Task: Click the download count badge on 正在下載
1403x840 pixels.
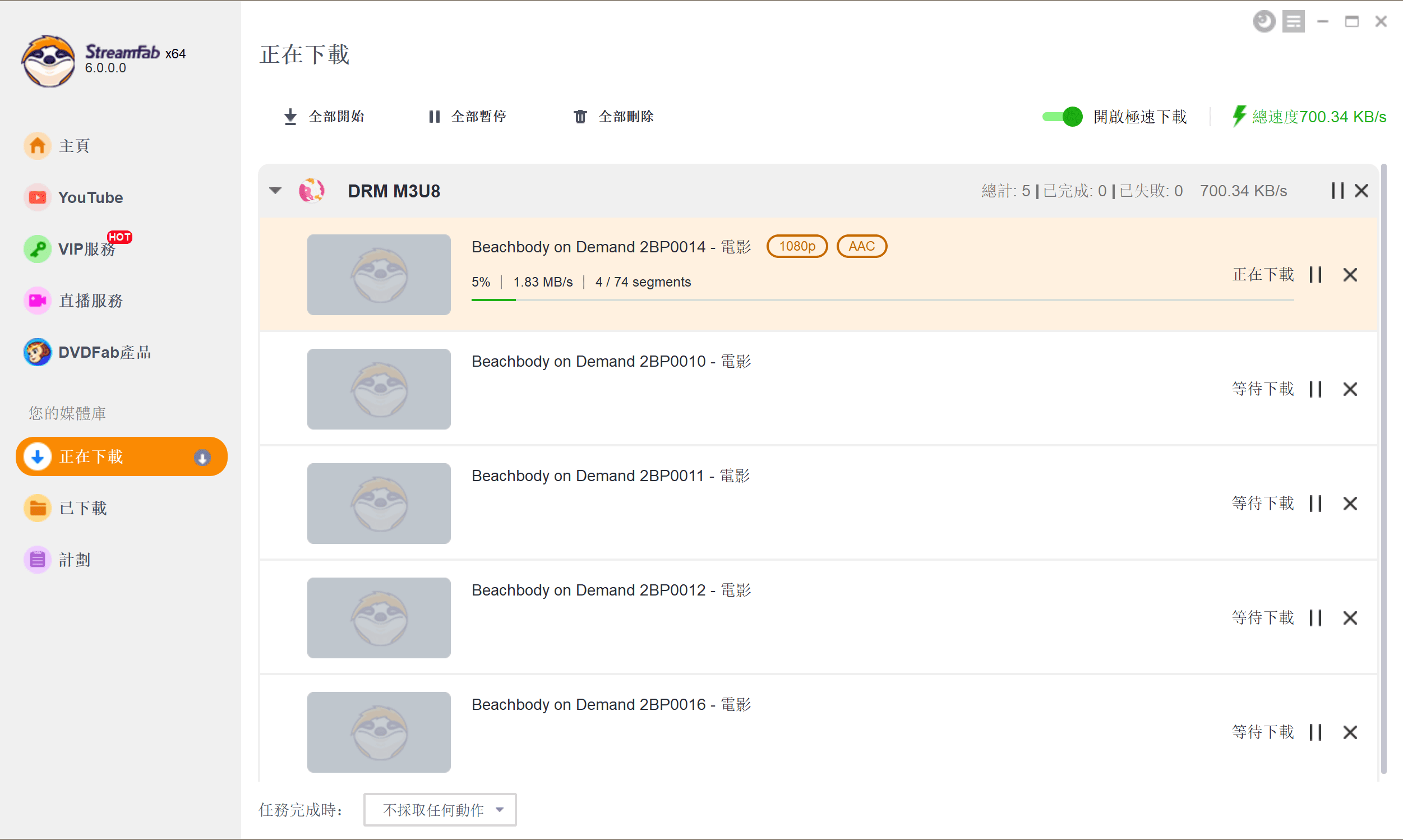Action: pyautogui.click(x=202, y=457)
